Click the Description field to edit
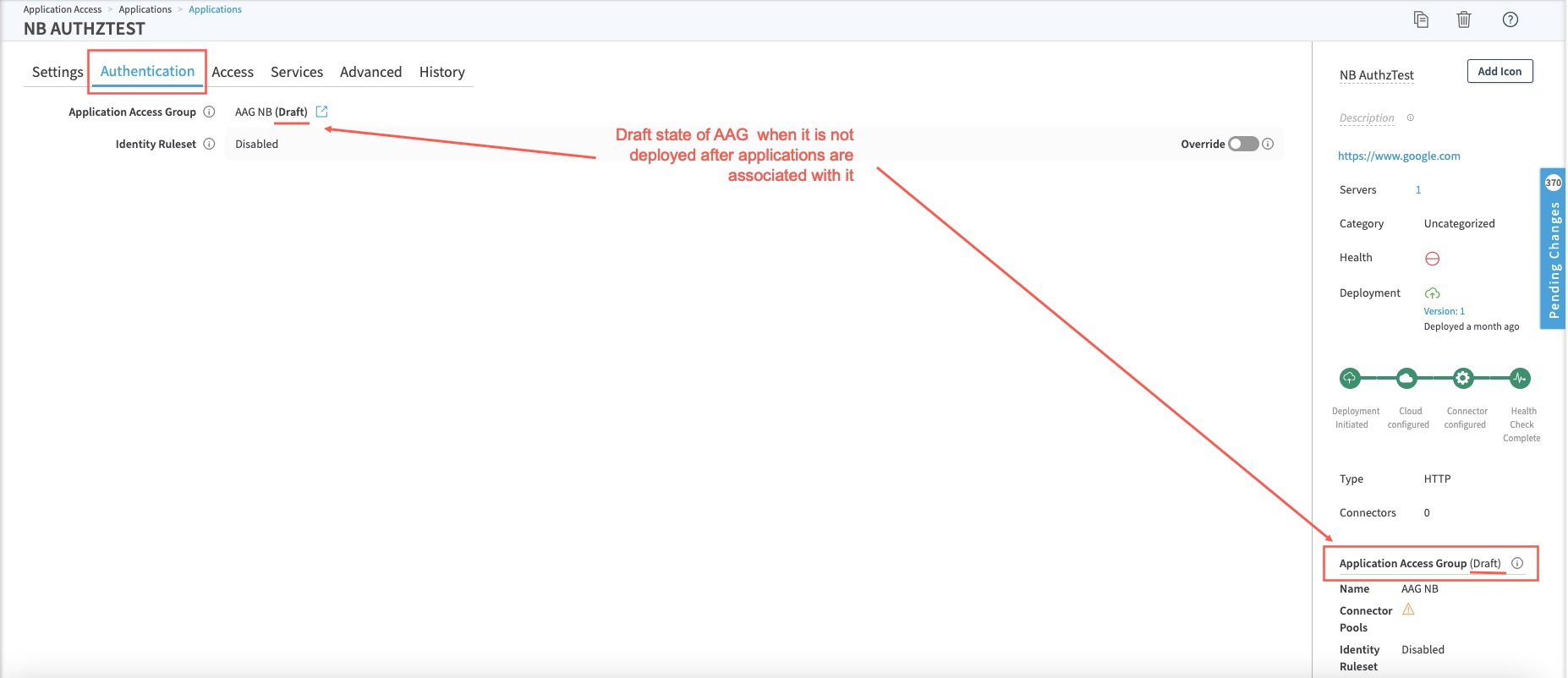 (x=1367, y=118)
